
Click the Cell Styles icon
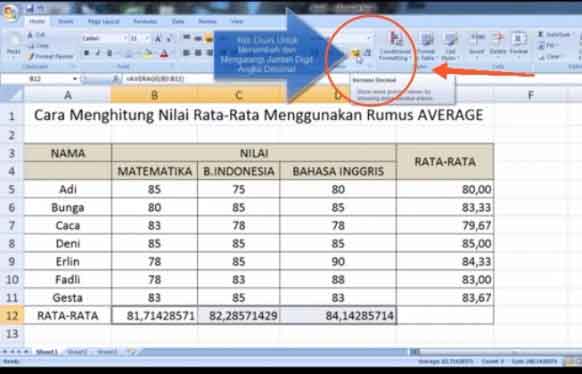451,46
